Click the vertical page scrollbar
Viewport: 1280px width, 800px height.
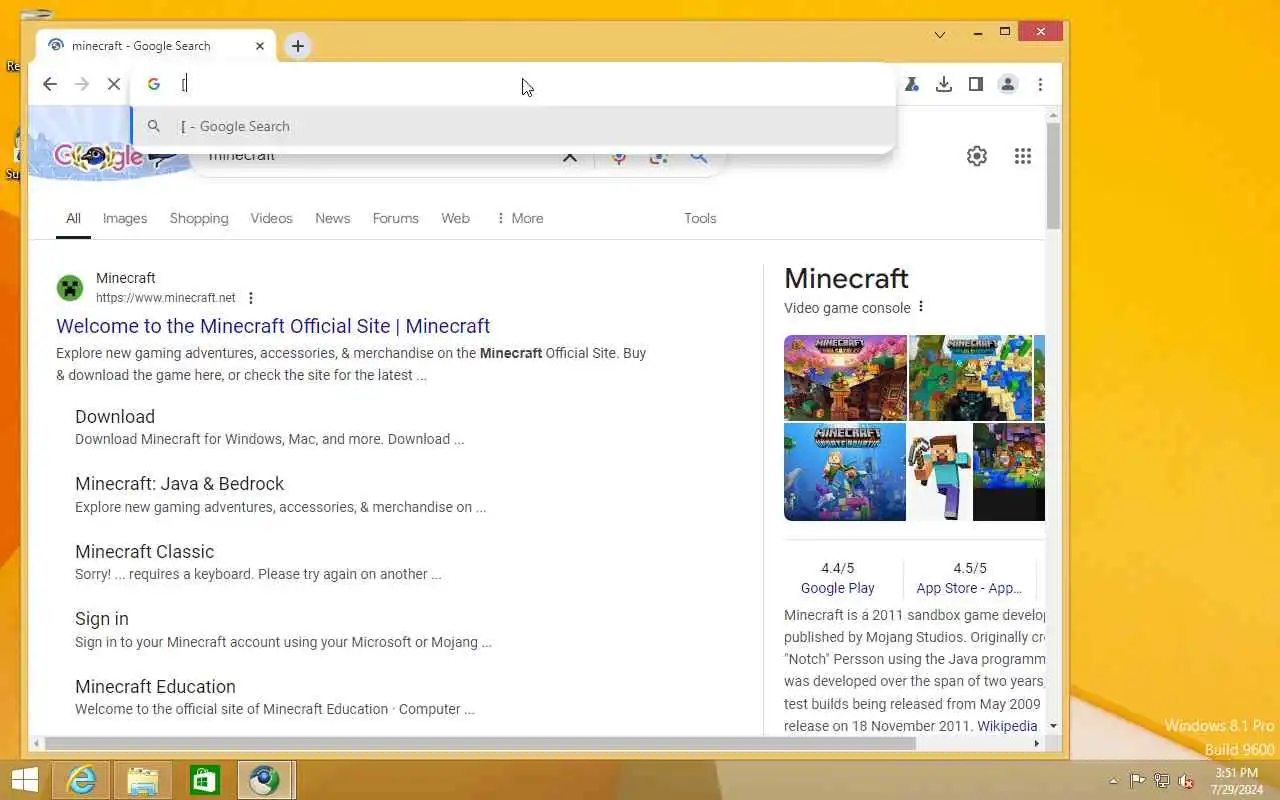[x=1053, y=175]
